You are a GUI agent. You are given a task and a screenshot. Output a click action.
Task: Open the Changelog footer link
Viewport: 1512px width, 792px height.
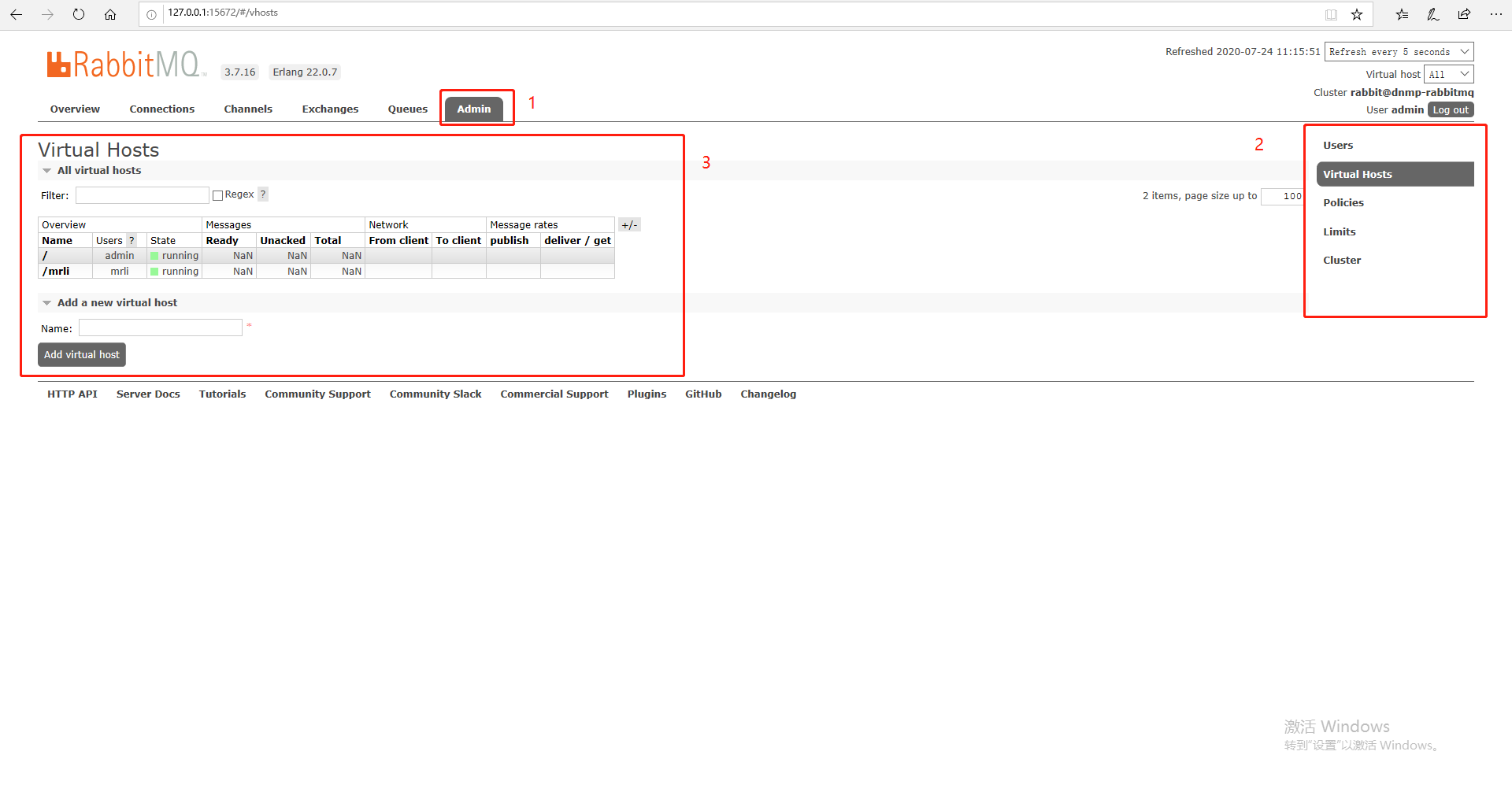768,394
